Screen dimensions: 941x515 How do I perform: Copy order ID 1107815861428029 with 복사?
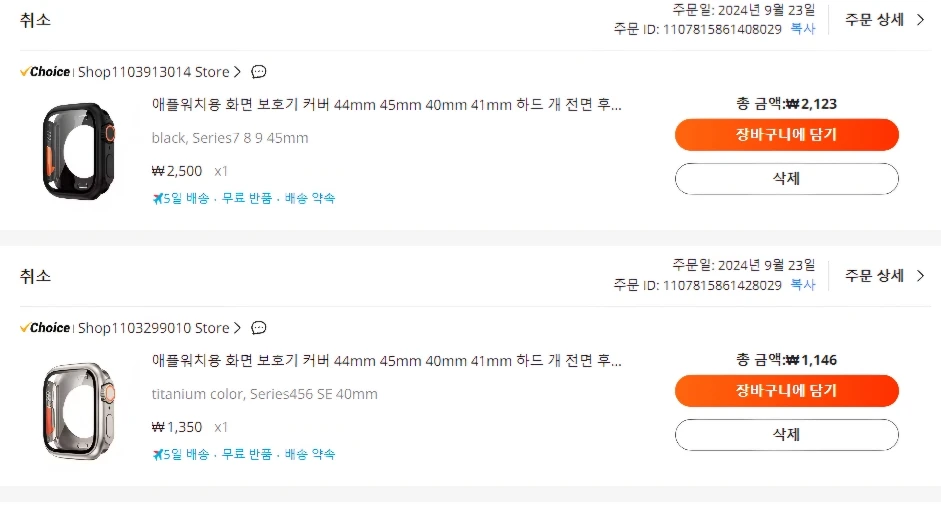click(803, 285)
